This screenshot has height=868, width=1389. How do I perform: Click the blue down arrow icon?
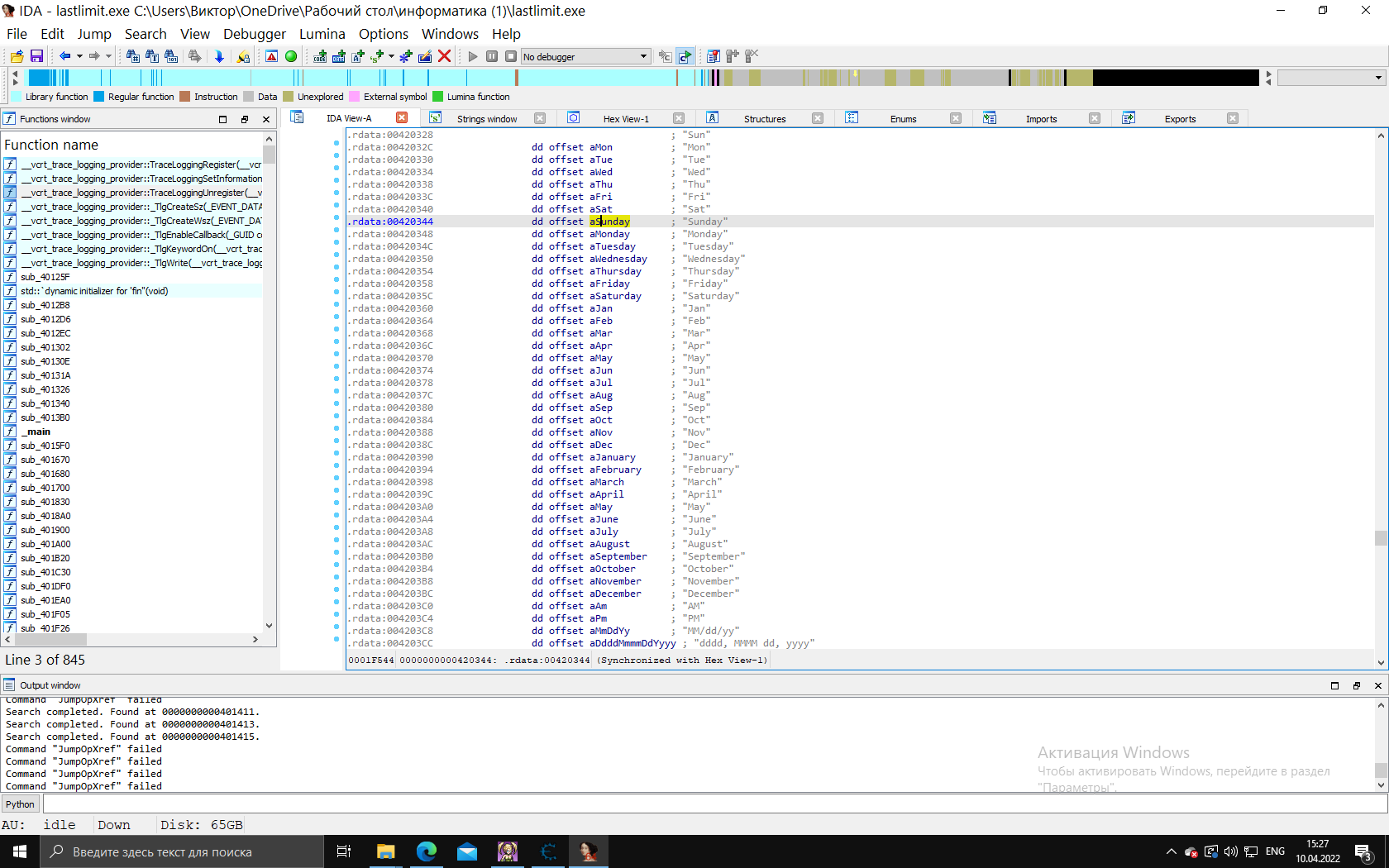[x=219, y=56]
